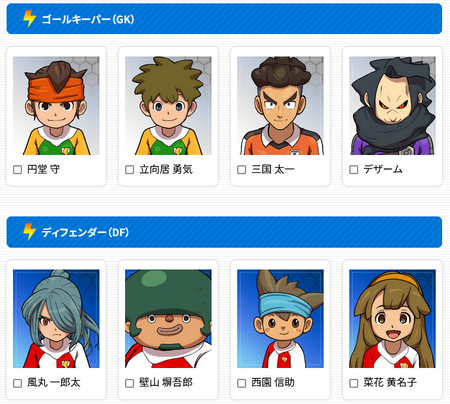Click 西園 信助's blue headband portrait

click(280, 319)
